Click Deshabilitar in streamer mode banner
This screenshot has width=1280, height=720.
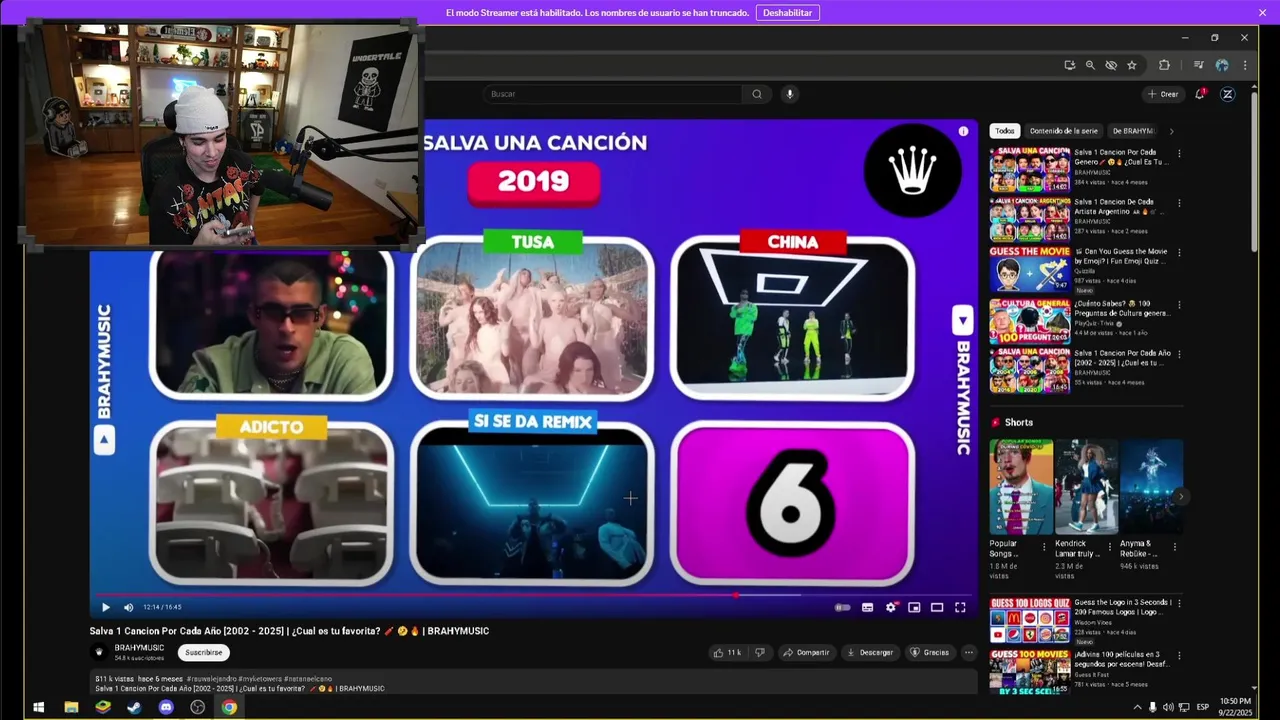point(788,12)
